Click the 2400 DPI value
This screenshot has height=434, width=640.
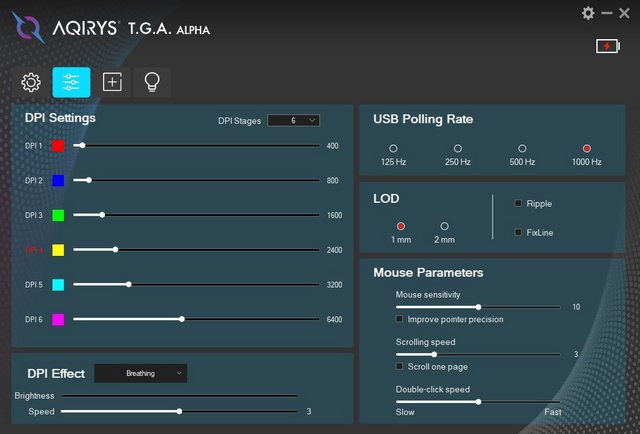click(x=335, y=250)
